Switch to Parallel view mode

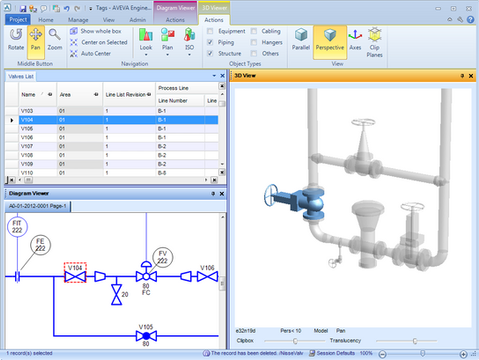pos(301,40)
